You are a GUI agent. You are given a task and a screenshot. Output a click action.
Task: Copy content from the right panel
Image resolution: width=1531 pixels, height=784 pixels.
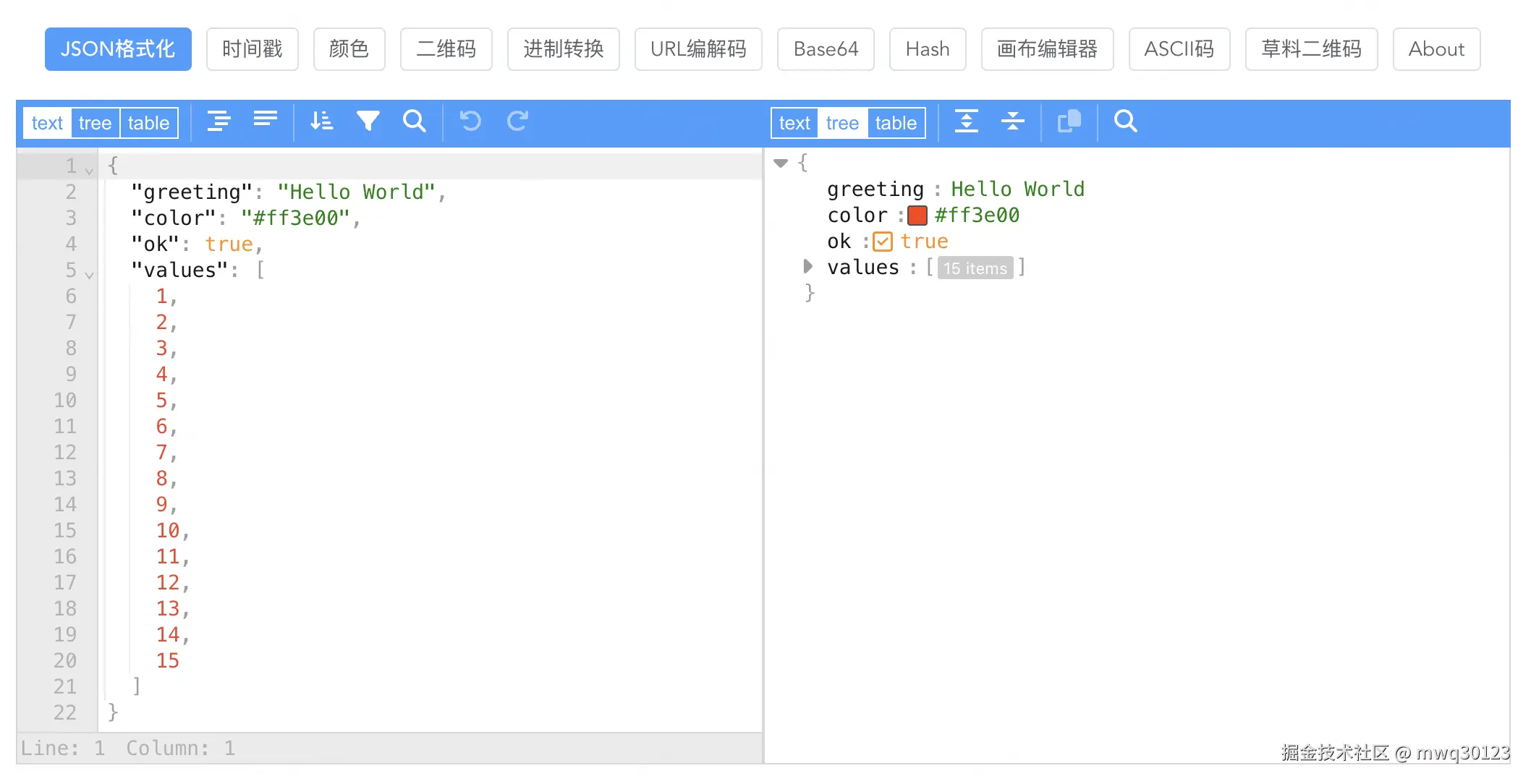1069,122
